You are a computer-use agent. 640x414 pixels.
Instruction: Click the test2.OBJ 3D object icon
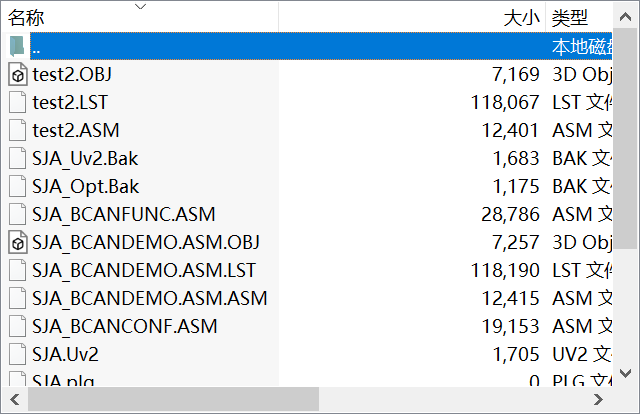pyautogui.click(x=18, y=74)
